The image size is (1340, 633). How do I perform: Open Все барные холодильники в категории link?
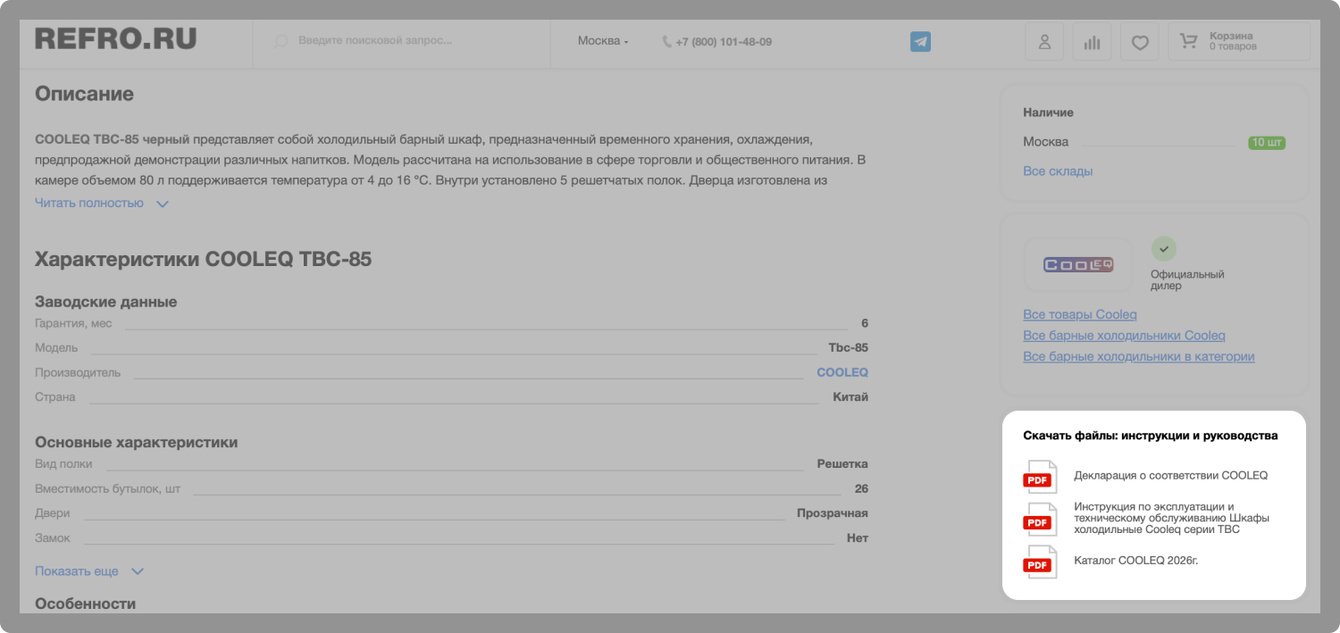1139,356
